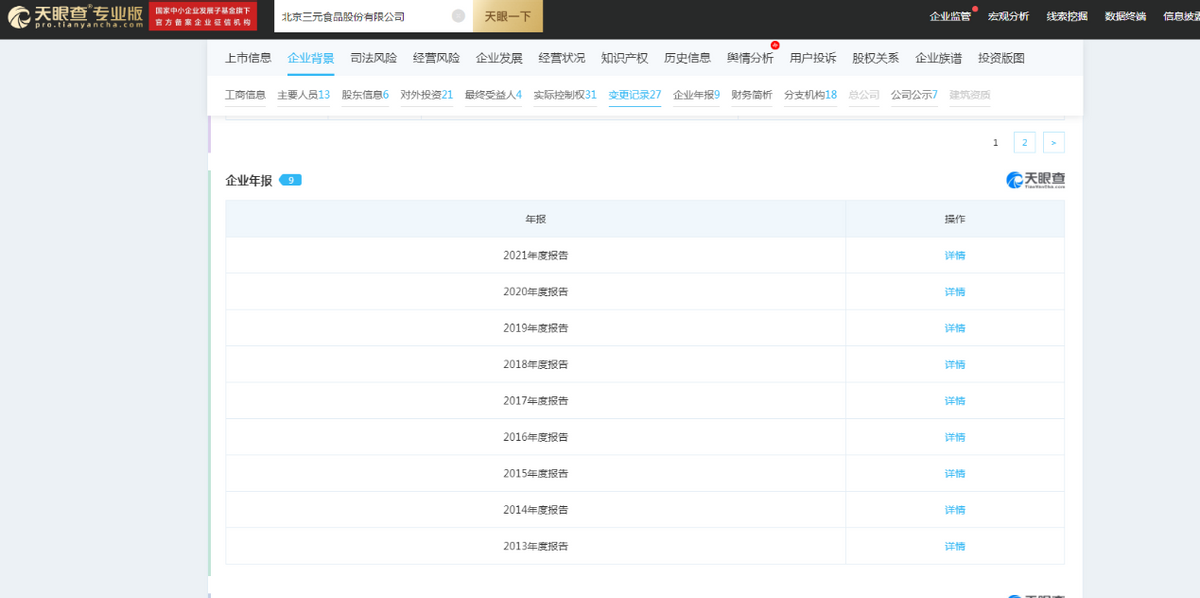Switch to the 舆情分析 tab
This screenshot has height=598, width=1200.
[750, 58]
